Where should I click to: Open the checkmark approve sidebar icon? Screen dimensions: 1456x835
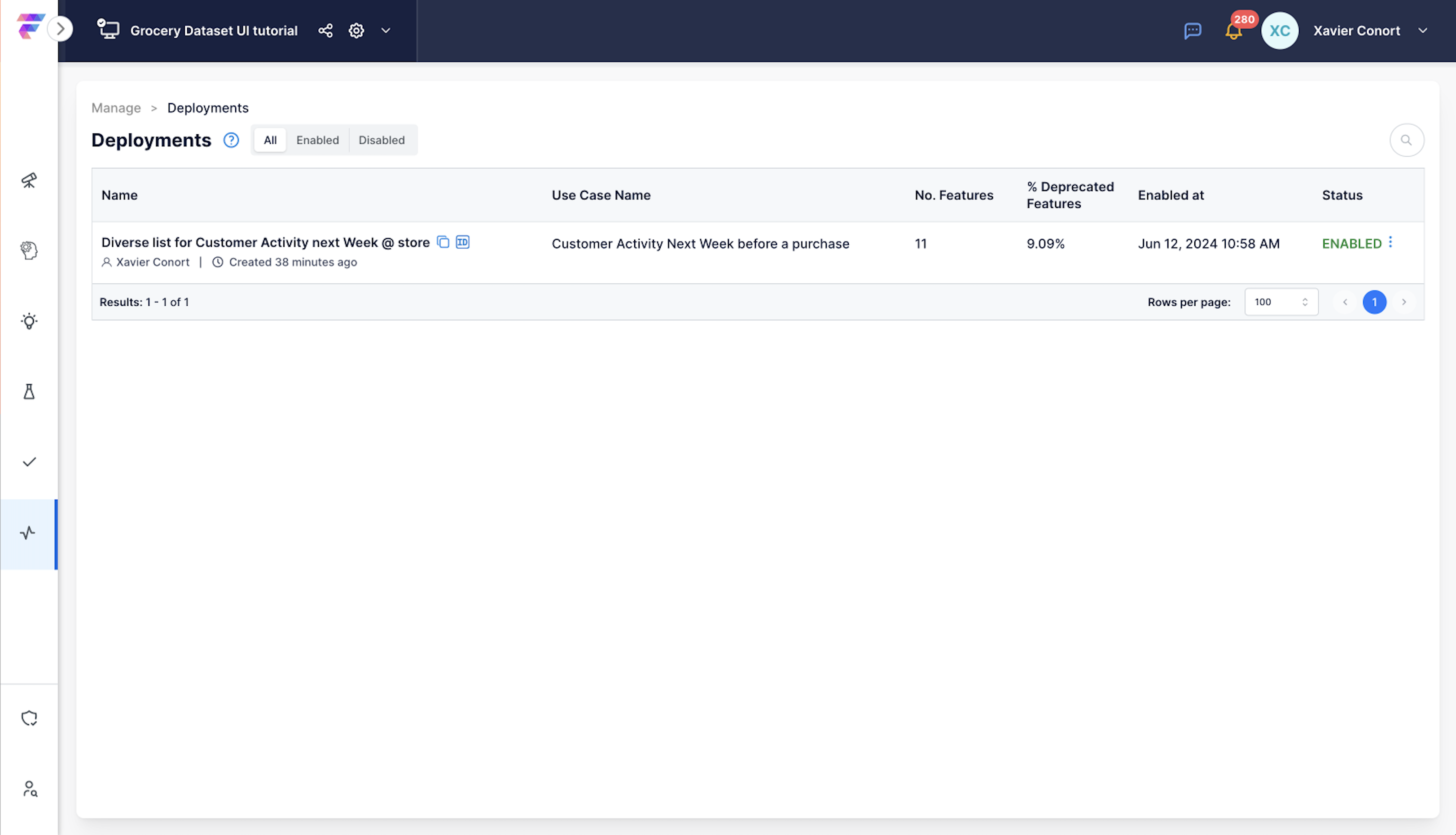pyautogui.click(x=29, y=462)
